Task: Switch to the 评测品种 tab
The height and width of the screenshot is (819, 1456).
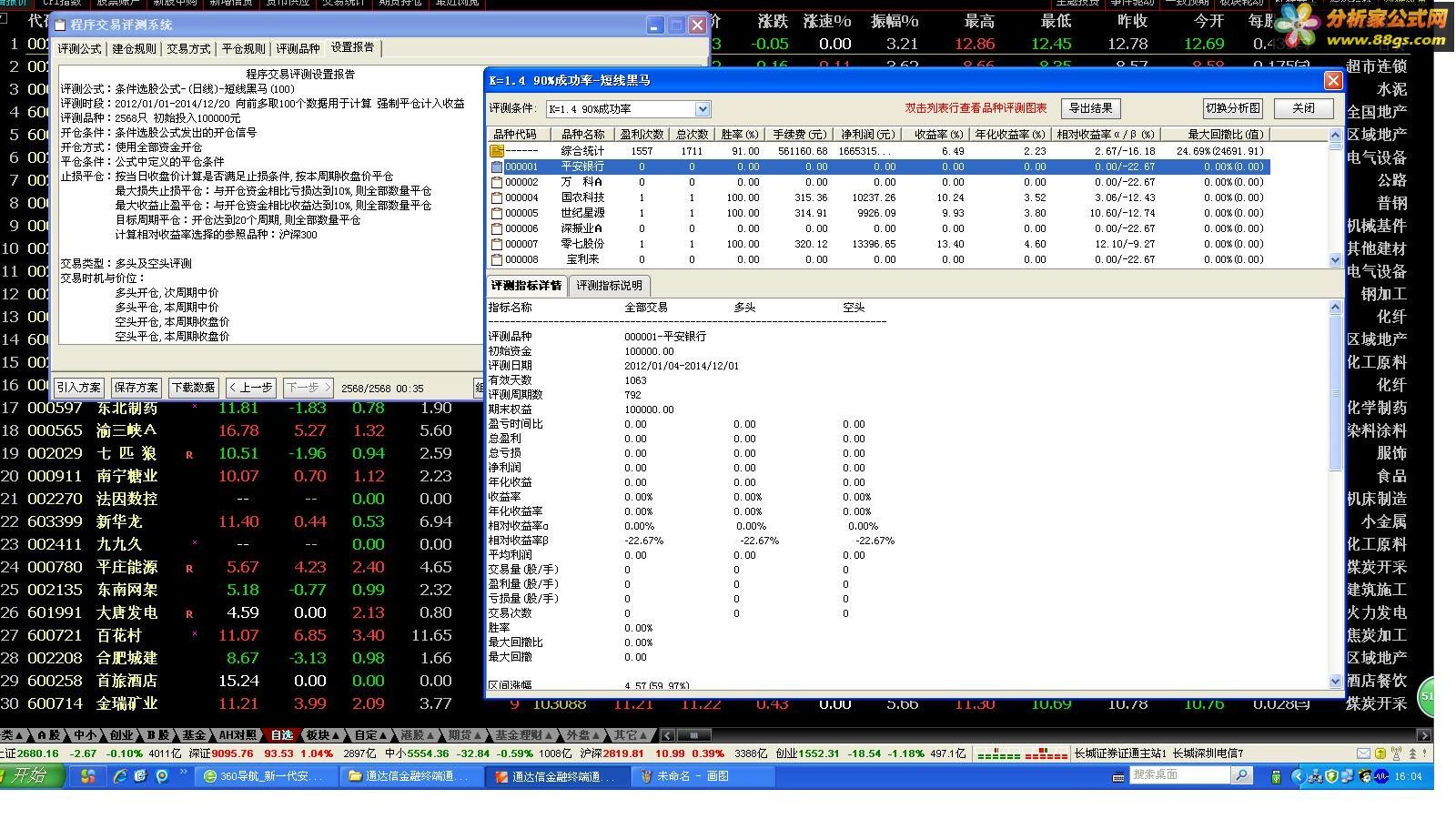Action: point(298,49)
